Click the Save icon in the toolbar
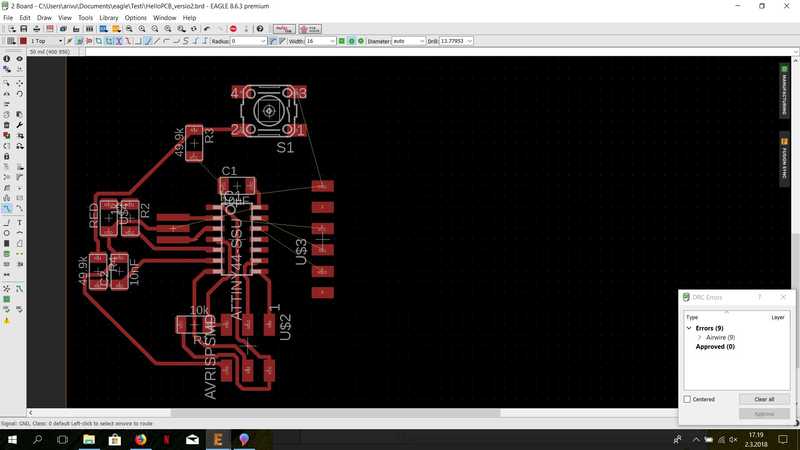The width and height of the screenshot is (800, 450). (x=23, y=29)
